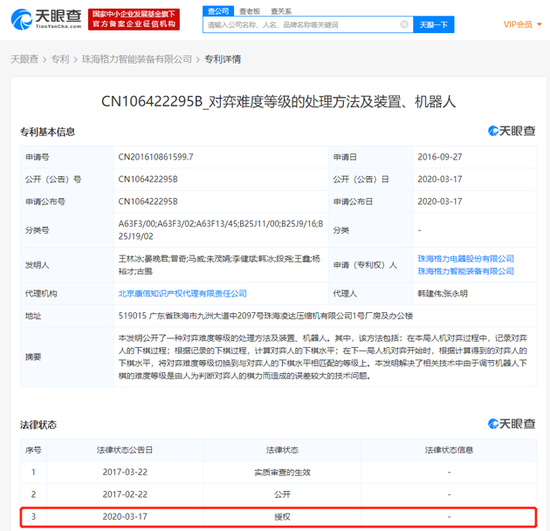Select the 查公司 search tab
This screenshot has width=550, height=531.
(x=218, y=11)
